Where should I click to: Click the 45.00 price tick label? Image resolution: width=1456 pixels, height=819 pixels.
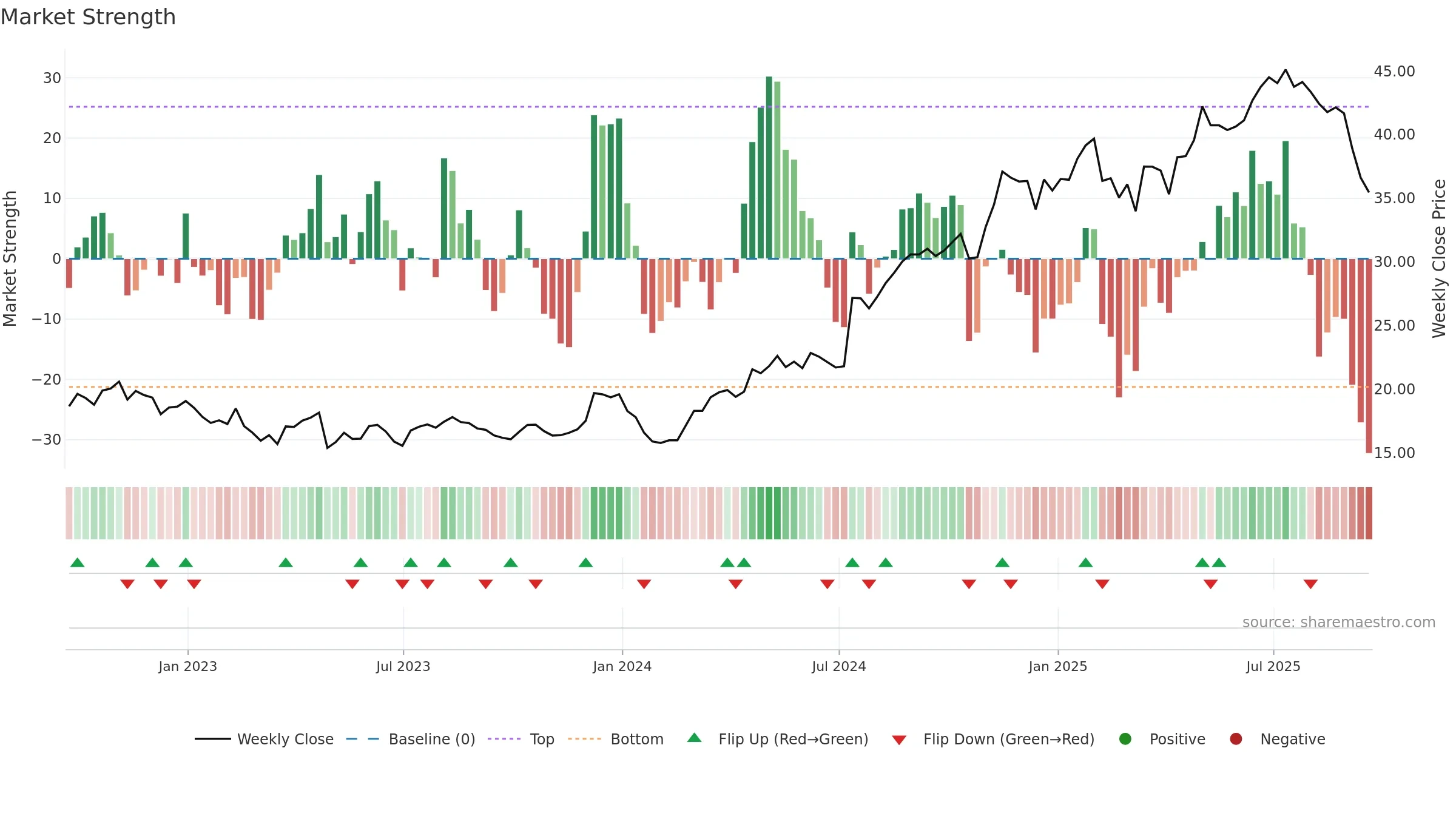[1394, 71]
